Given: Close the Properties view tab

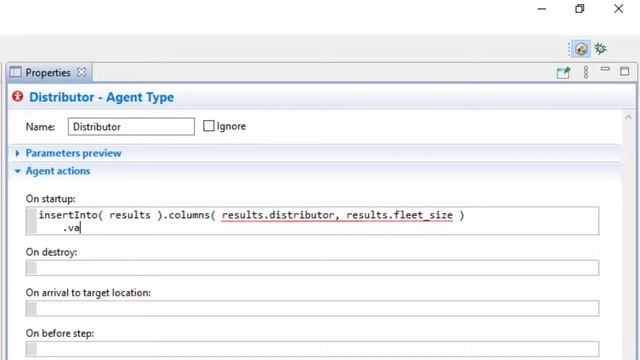Looking at the screenshot, I should 82,72.
